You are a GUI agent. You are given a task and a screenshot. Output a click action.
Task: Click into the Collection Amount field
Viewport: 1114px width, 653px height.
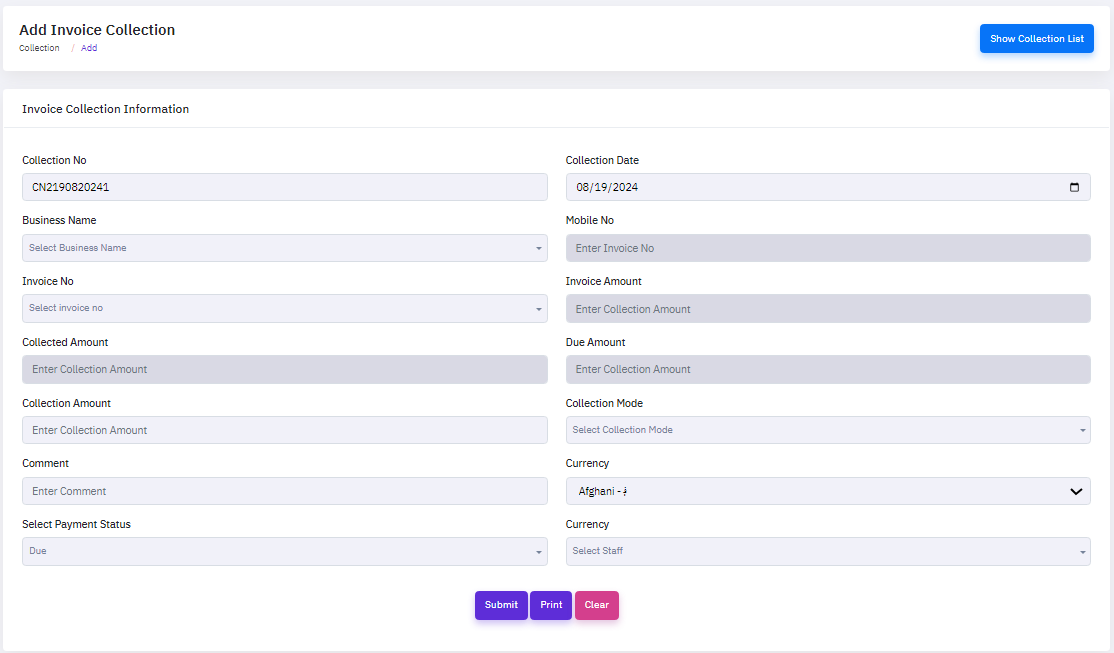click(x=284, y=430)
